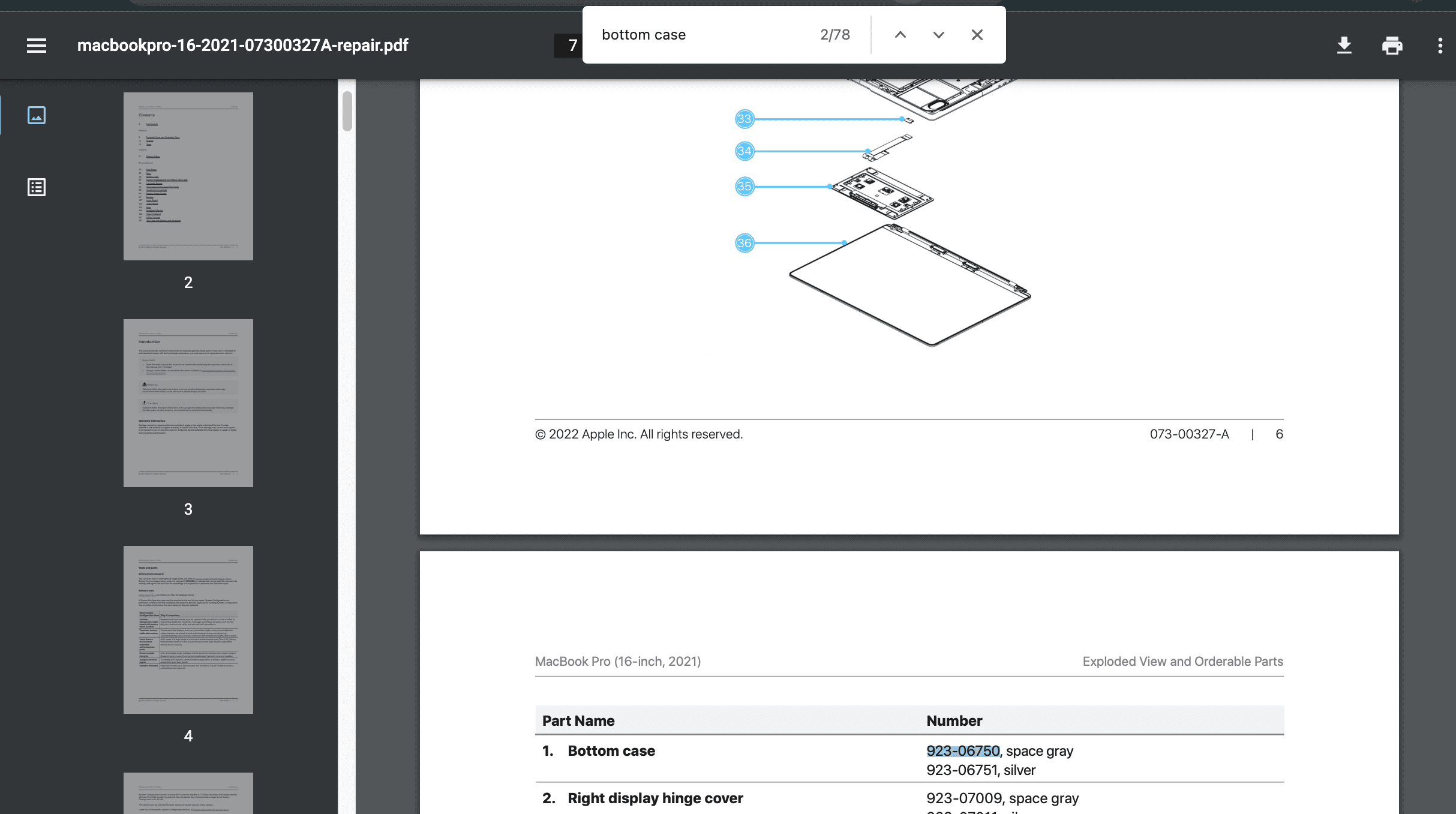
Task: Go to next search match
Action: (939, 35)
